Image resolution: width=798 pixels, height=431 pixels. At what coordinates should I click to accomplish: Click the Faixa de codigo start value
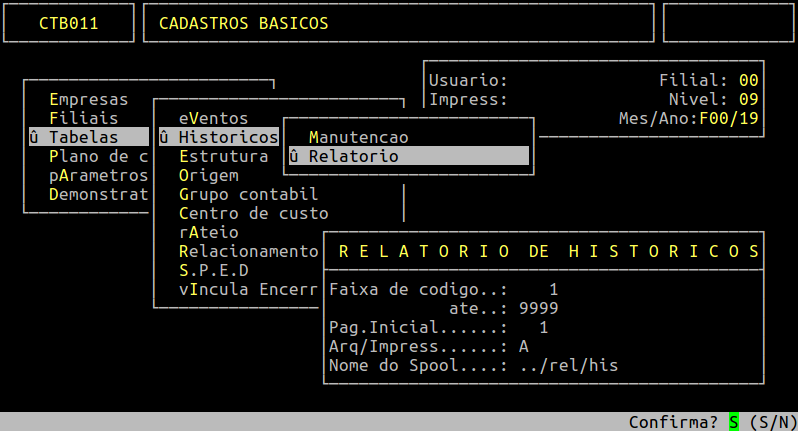coord(553,289)
